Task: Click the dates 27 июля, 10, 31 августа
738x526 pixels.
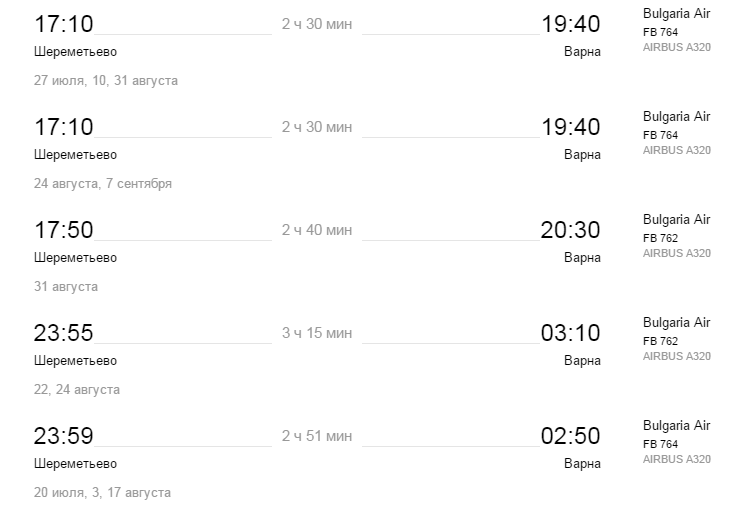Action: pos(106,80)
